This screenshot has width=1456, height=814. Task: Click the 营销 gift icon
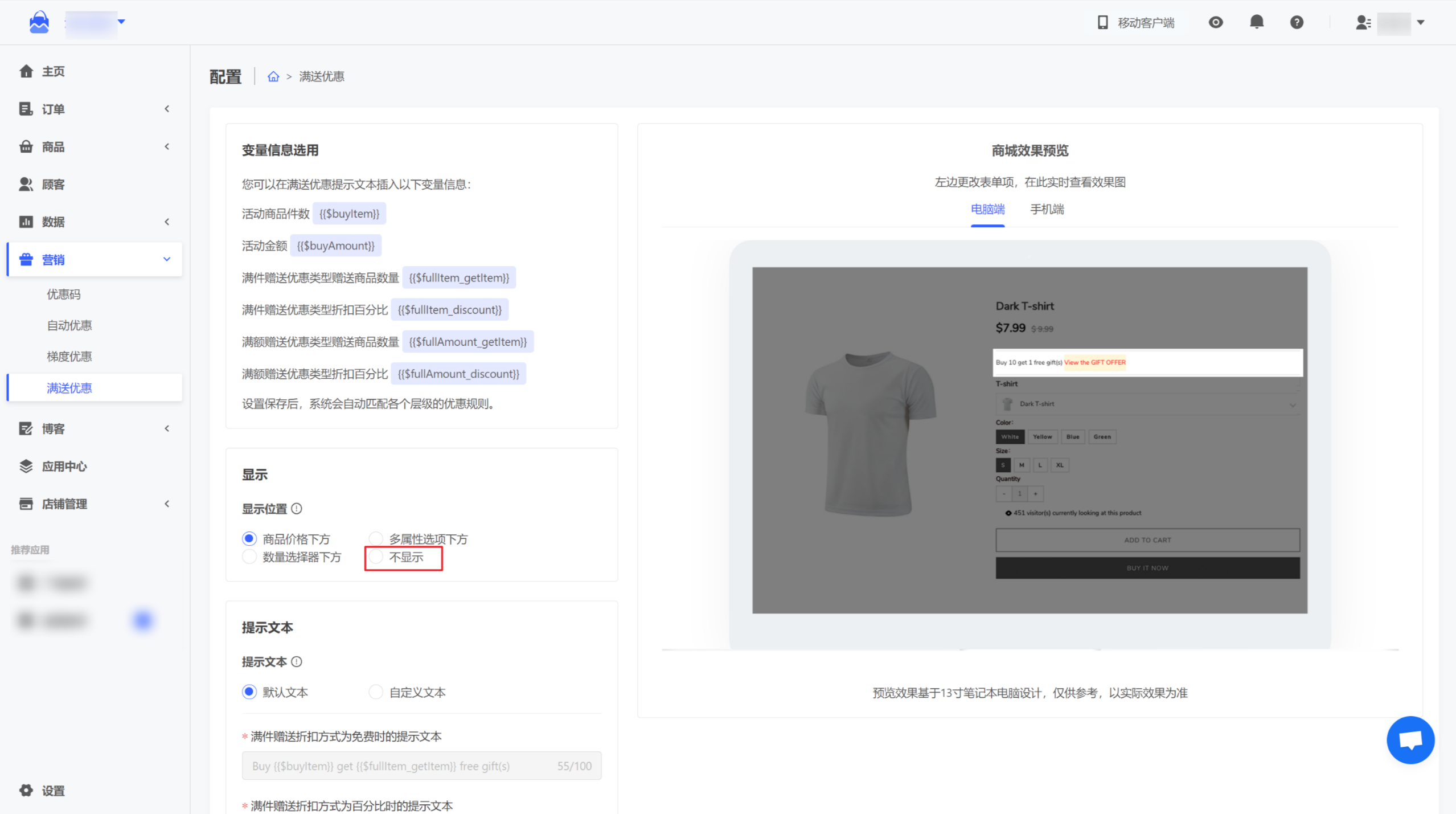[x=26, y=259]
